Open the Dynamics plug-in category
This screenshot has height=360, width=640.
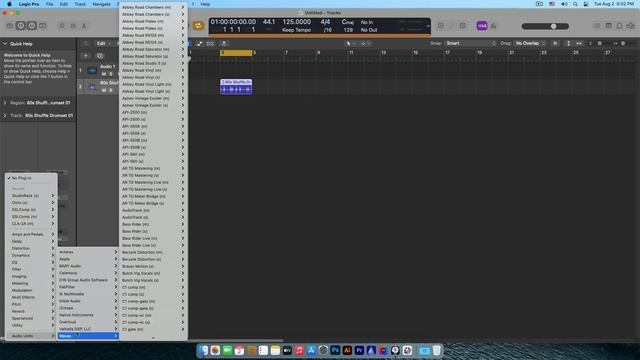pos(31,255)
